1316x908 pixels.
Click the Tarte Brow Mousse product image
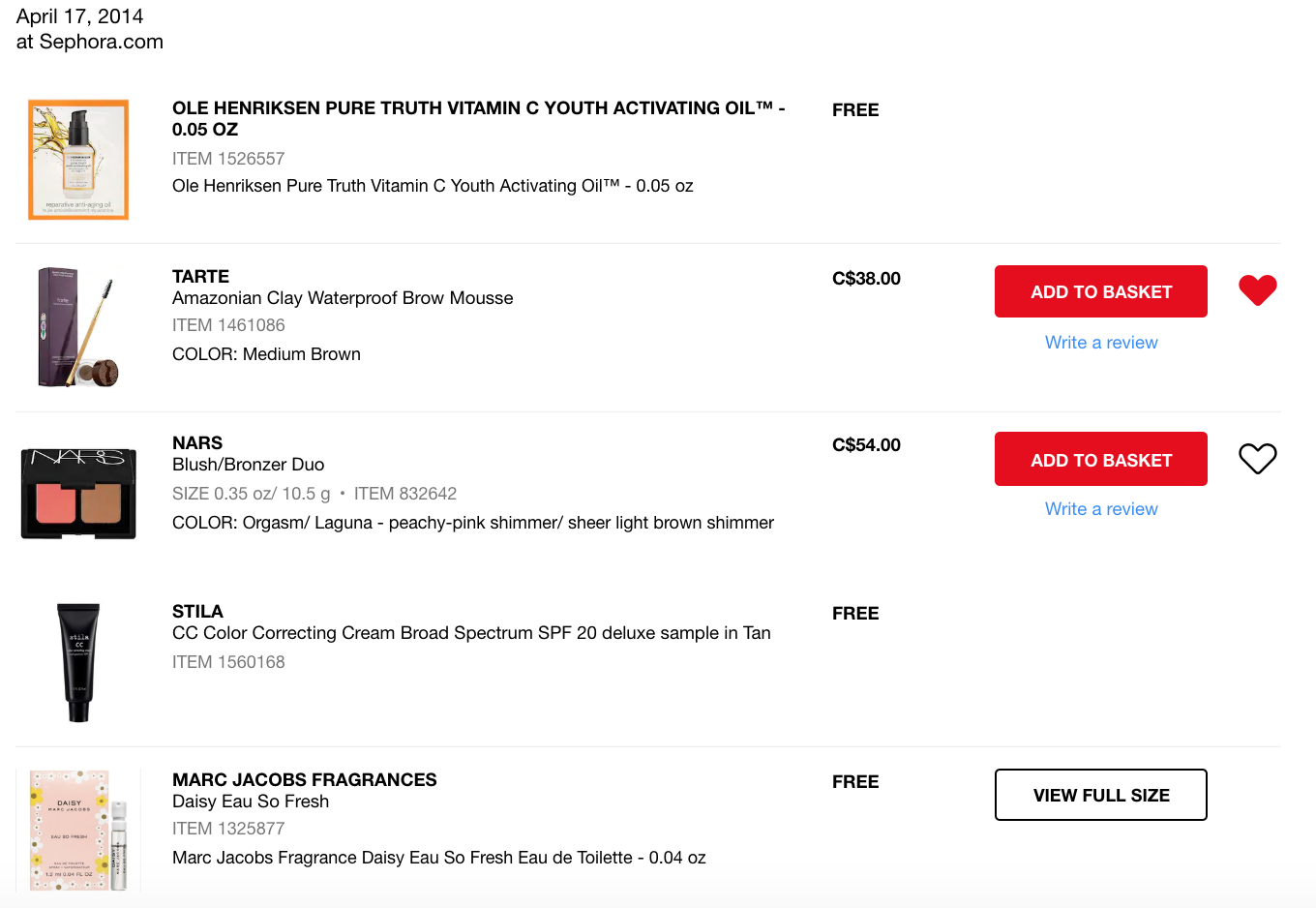click(77, 326)
